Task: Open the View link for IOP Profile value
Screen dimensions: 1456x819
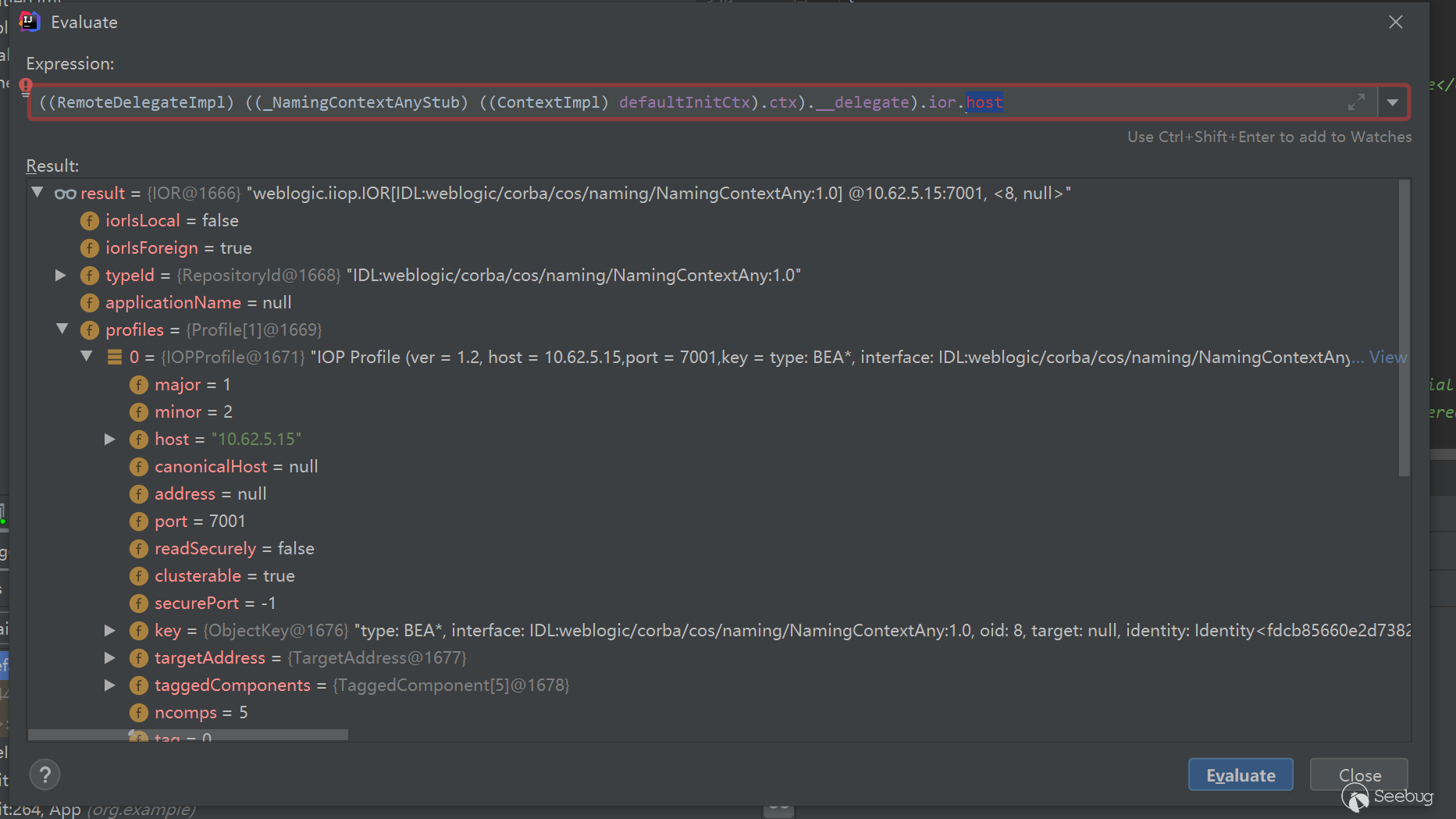Action: pos(1388,357)
